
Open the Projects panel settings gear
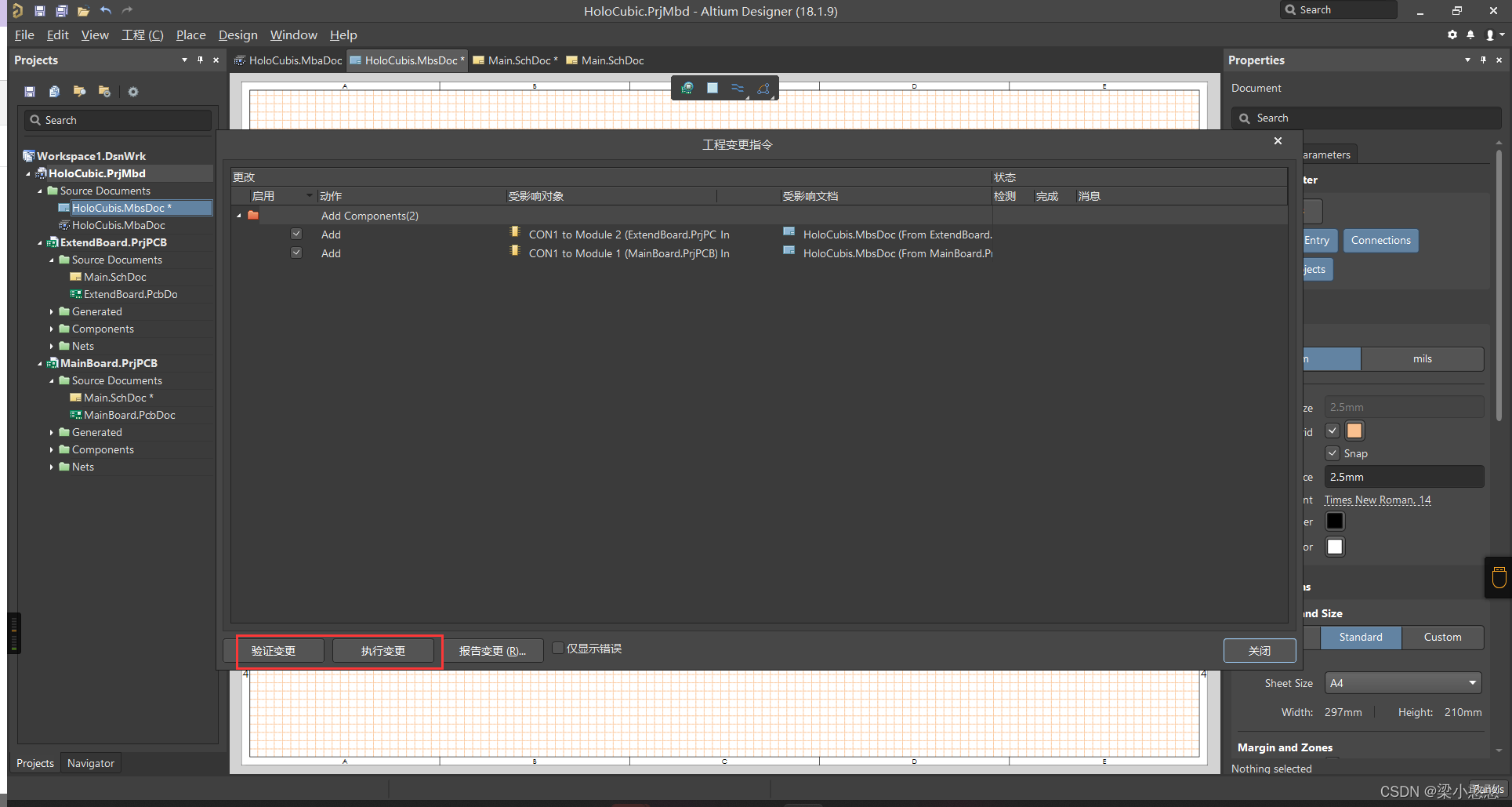[x=133, y=92]
